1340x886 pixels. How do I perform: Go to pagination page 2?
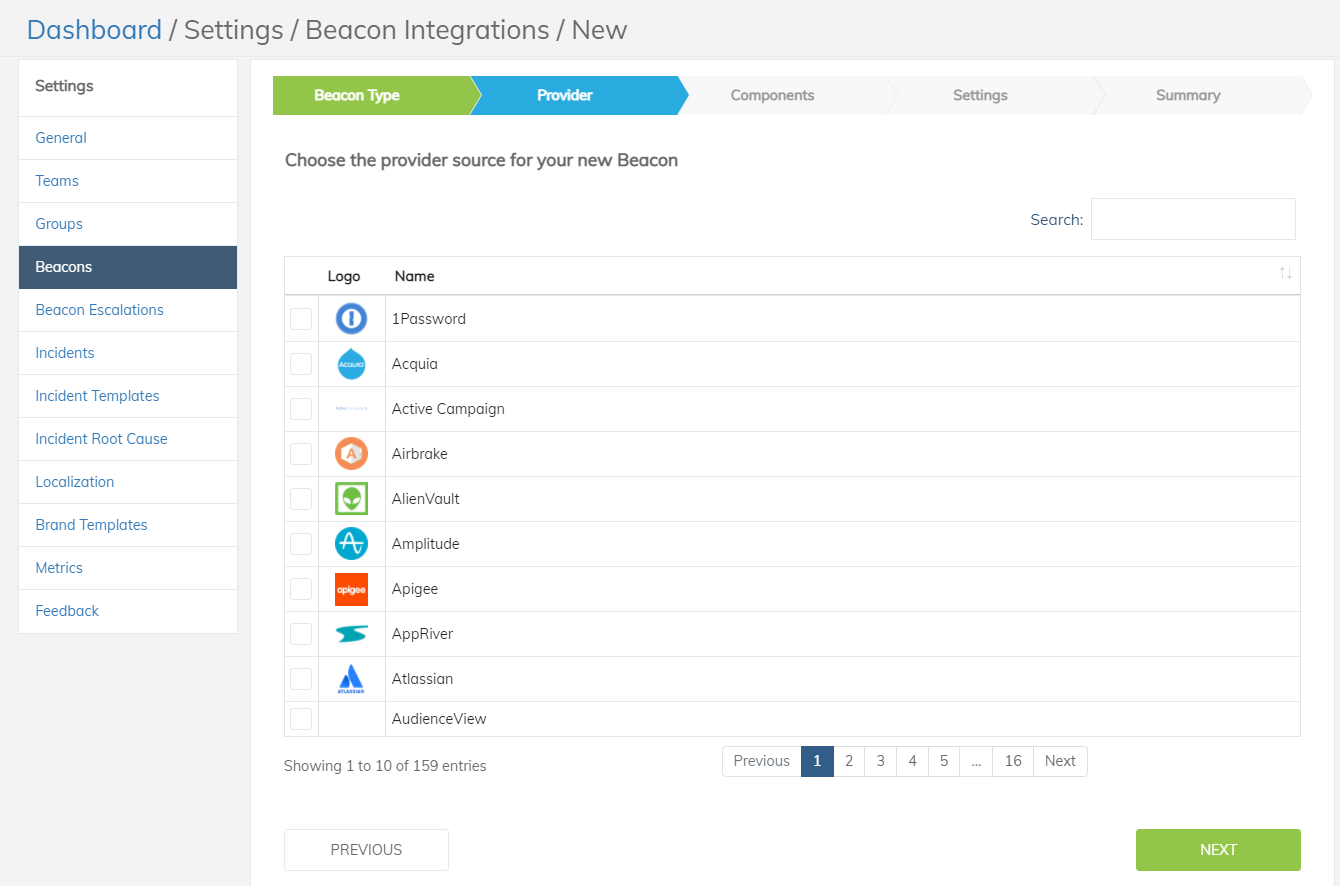[849, 761]
